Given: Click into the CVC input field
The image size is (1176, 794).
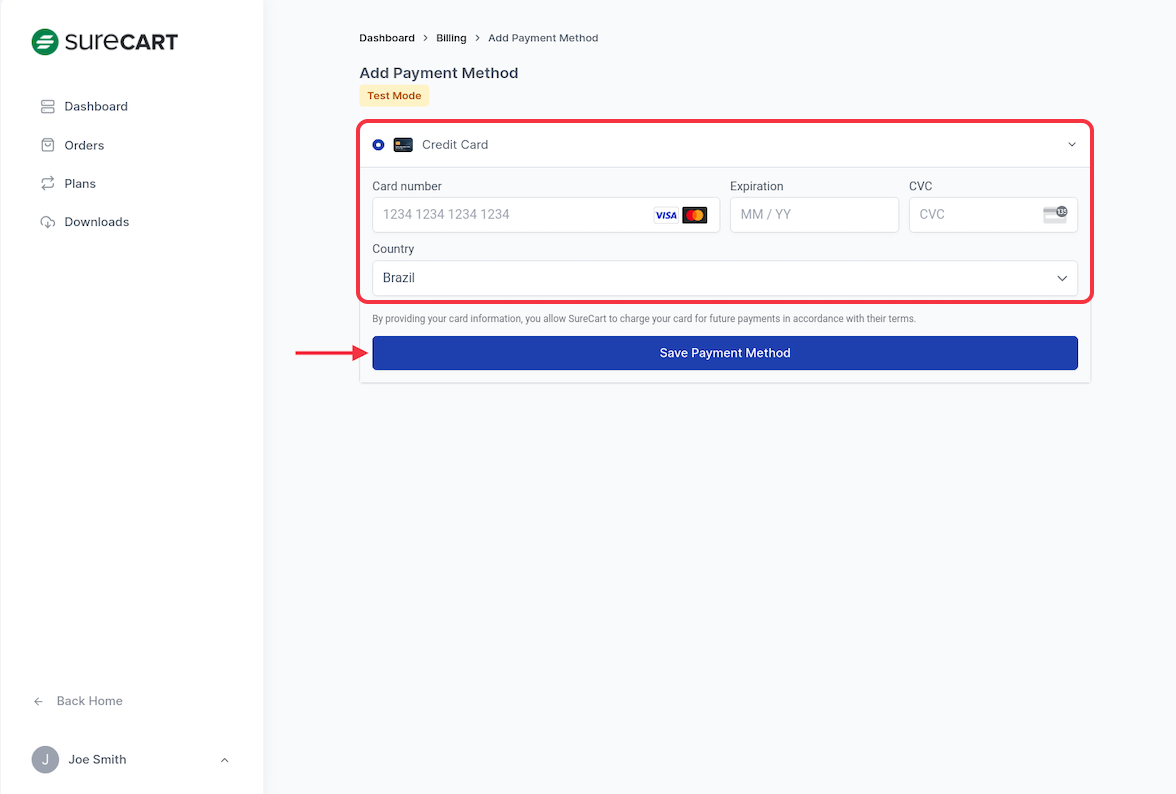Looking at the screenshot, I should click(975, 215).
